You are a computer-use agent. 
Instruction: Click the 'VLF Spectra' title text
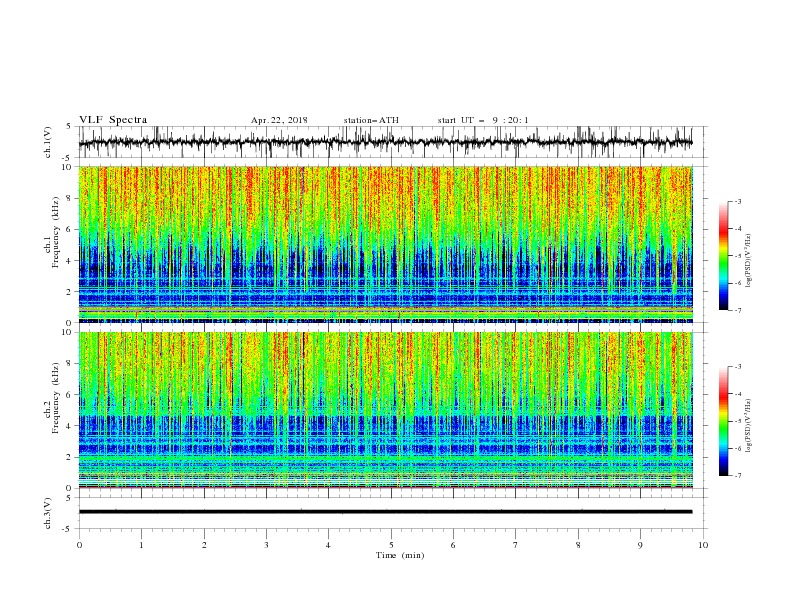[x=113, y=120]
